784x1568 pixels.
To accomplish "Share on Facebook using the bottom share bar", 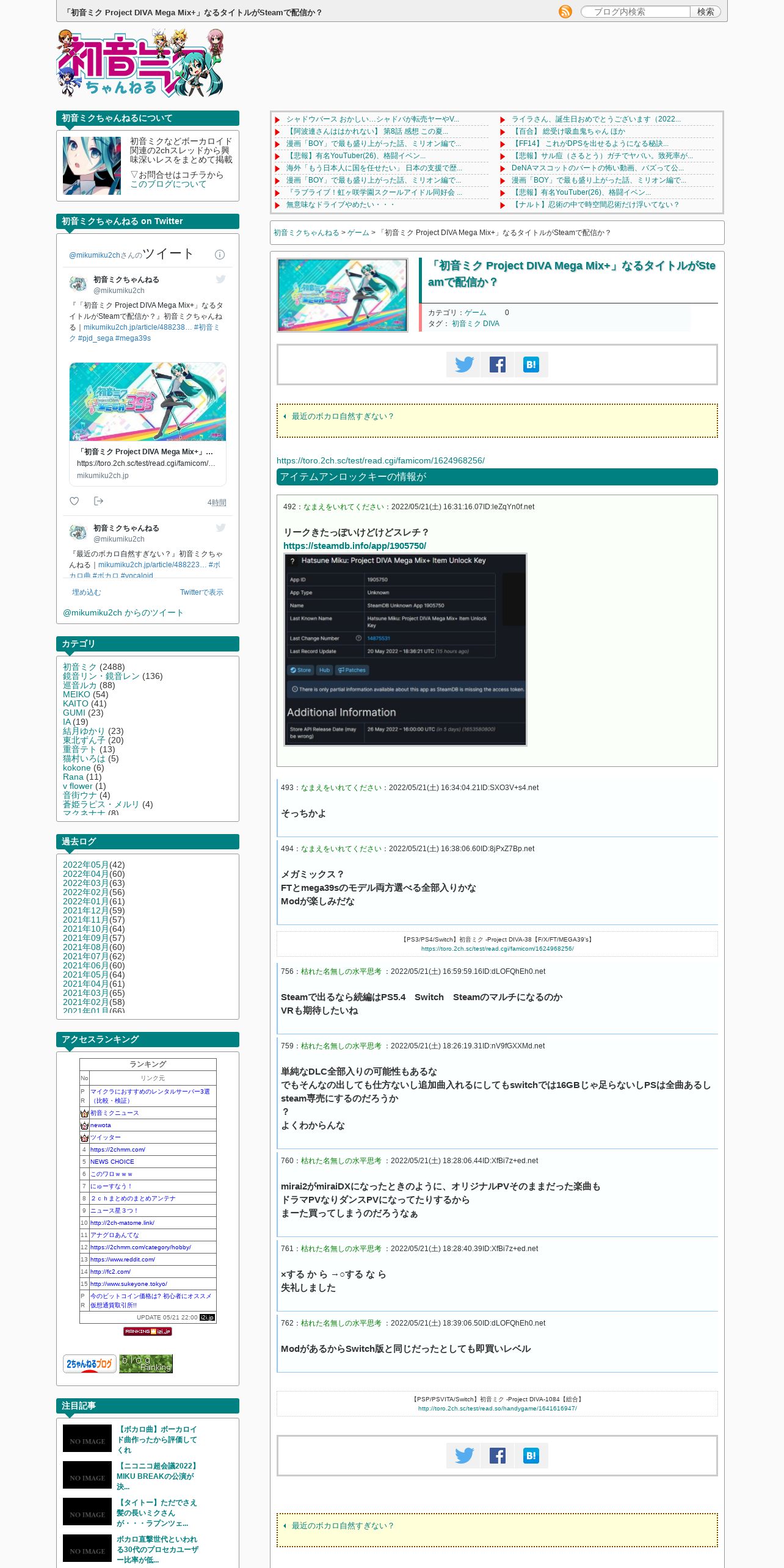I will pyautogui.click(x=497, y=1456).
